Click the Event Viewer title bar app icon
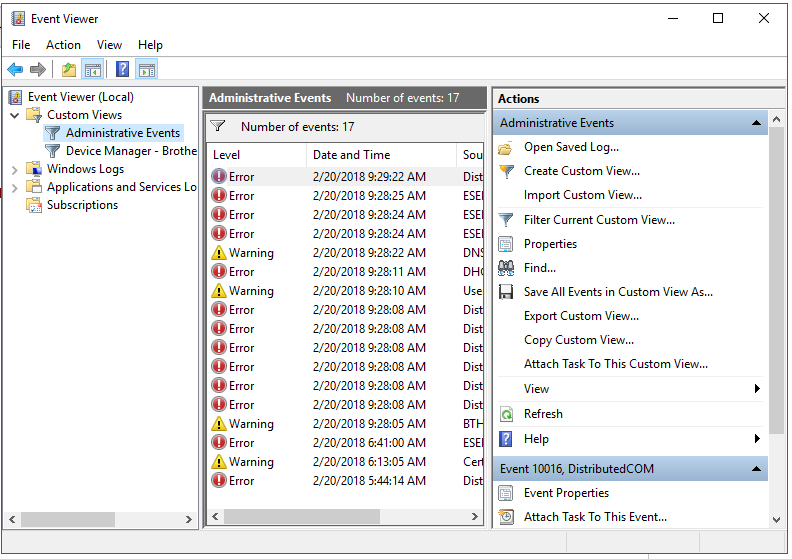Image resolution: width=792 pixels, height=559 pixels. pyautogui.click(x=18, y=19)
